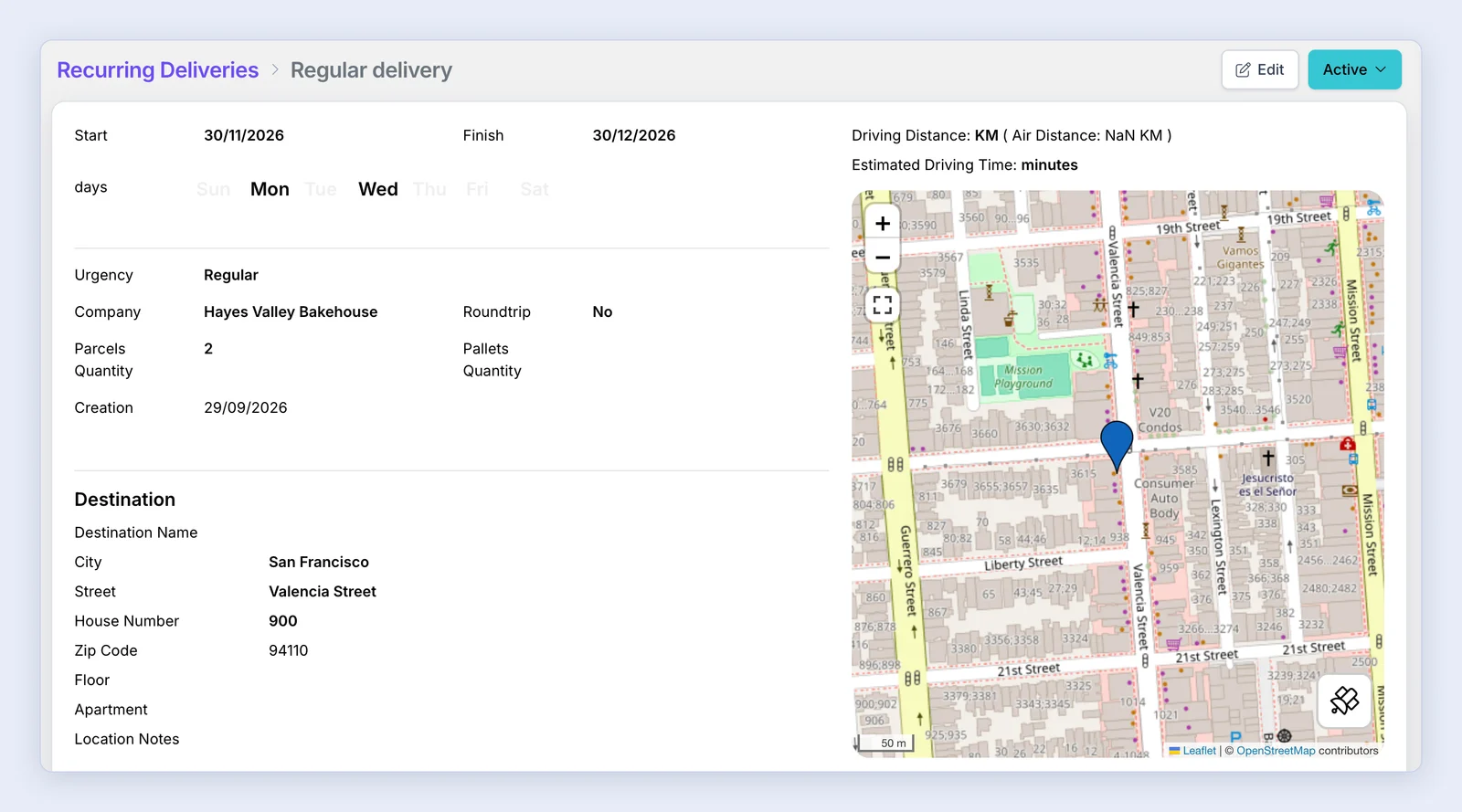The height and width of the screenshot is (812, 1462).
Task: Click the Estimated Driving Time text
Action: [x=965, y=165]
